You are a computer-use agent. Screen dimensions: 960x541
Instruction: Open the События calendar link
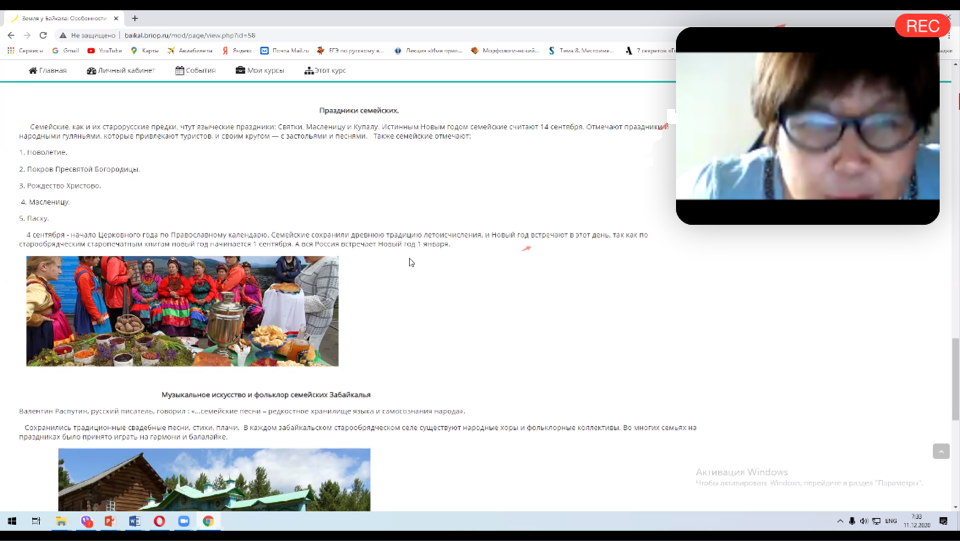[195, 70]
